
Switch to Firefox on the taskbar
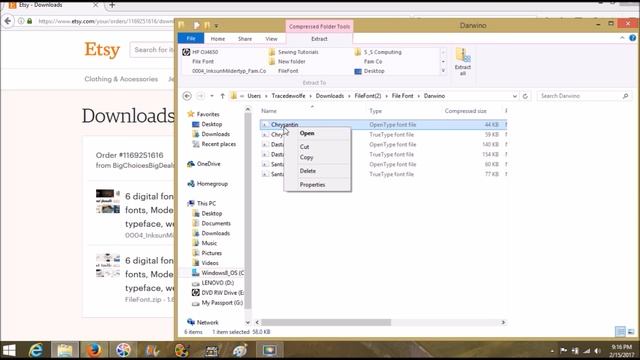pyautogui.click(x=93, y=350)
